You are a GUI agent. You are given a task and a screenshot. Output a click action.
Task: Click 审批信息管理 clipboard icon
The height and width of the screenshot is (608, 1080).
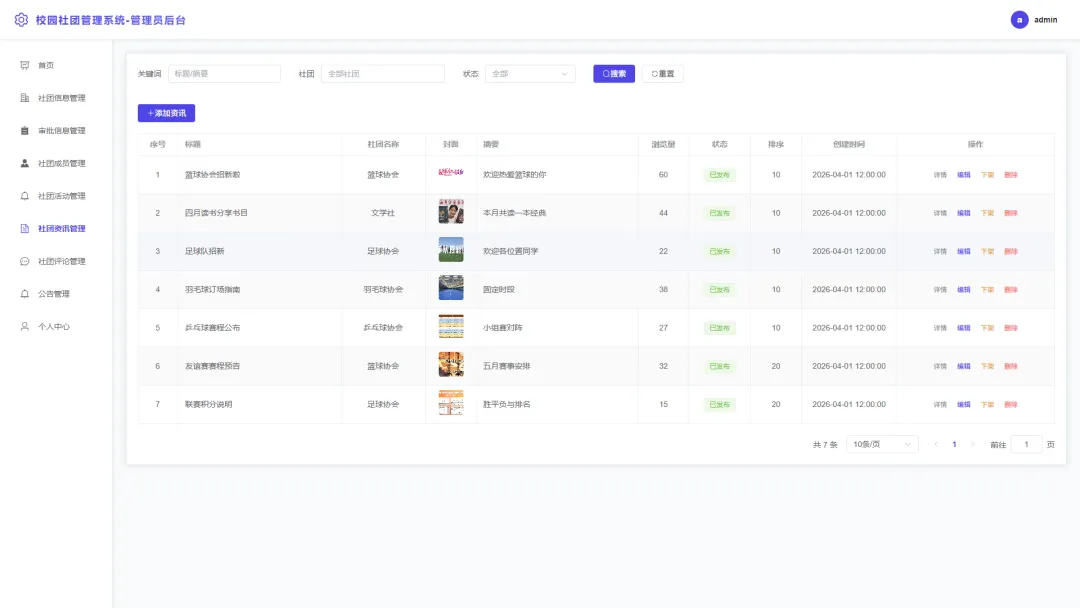pyautogui.click(x=25, y=131)
